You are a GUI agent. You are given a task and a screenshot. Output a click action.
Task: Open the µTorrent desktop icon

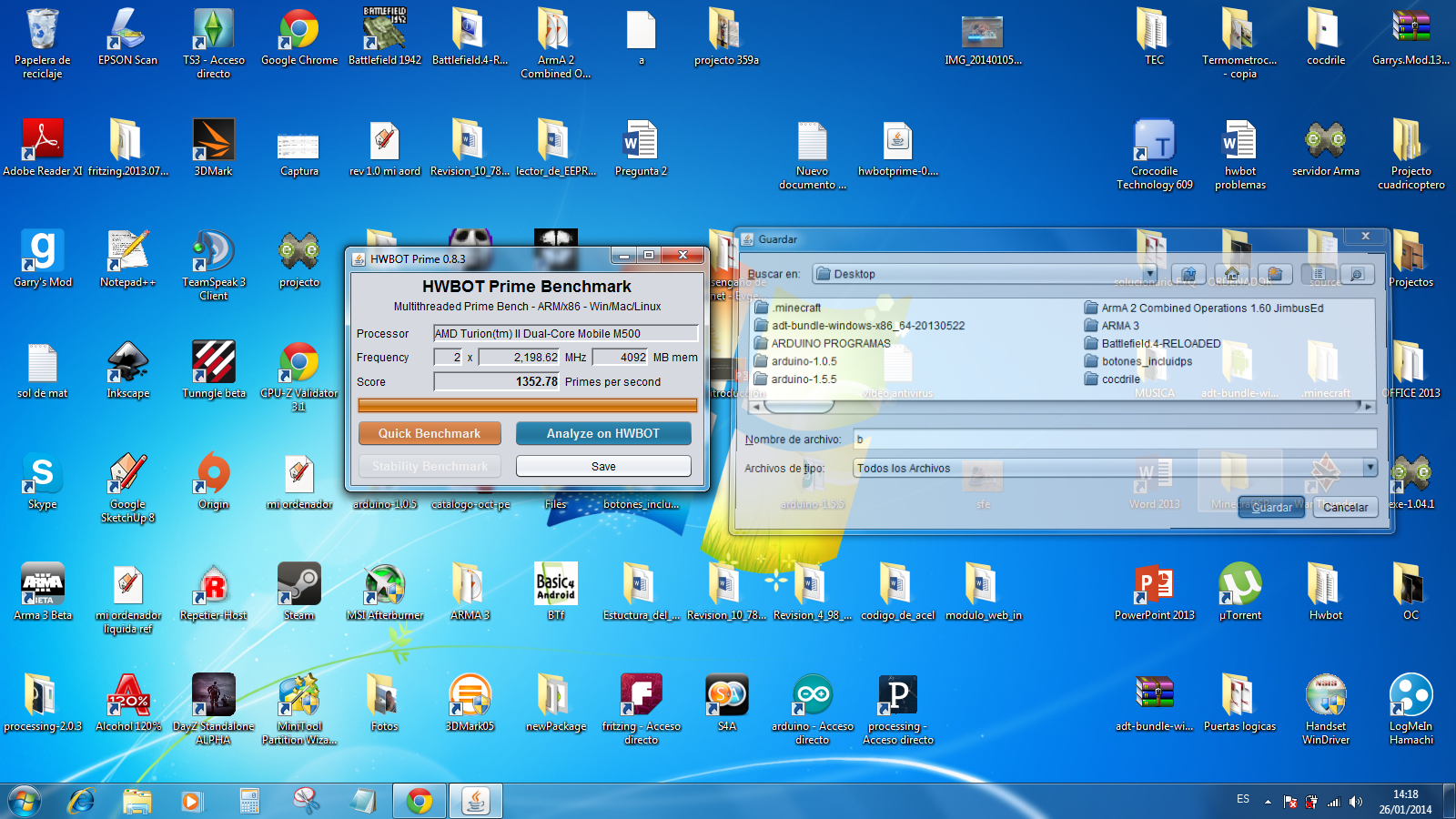pos(1240,592)
